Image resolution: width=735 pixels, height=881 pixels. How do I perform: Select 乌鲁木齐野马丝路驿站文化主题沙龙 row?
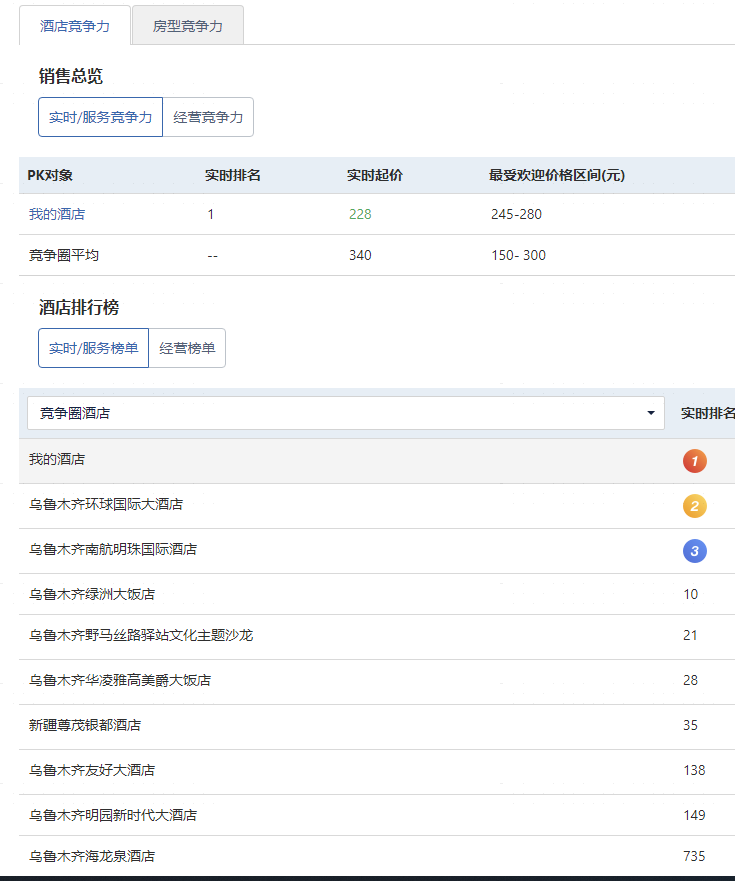(x=377, y=637)
